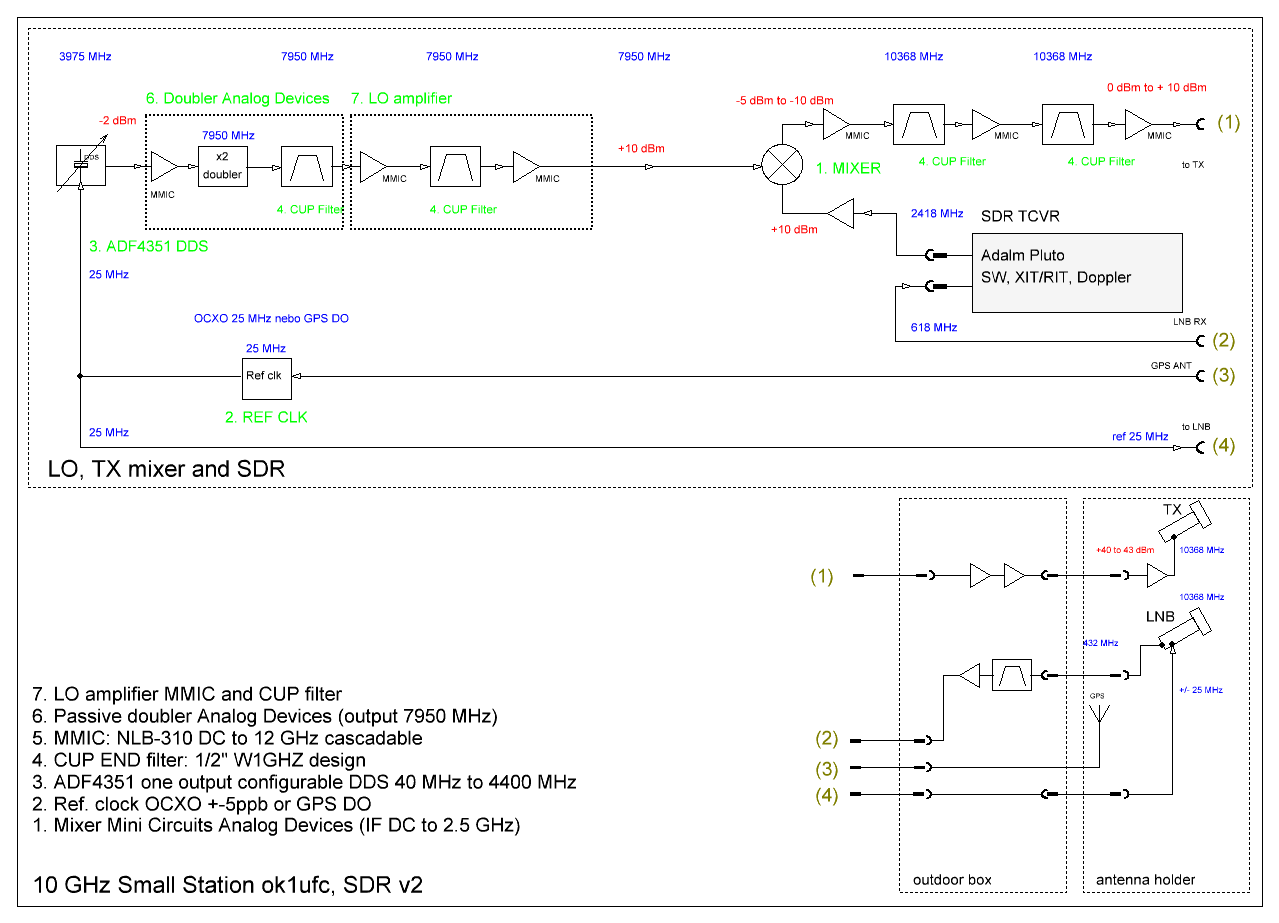This screenshot has width=1279, height=923.
Task: Click the amplifier triangle feeding the mixer from Pluto
Action: coord(838,212)
